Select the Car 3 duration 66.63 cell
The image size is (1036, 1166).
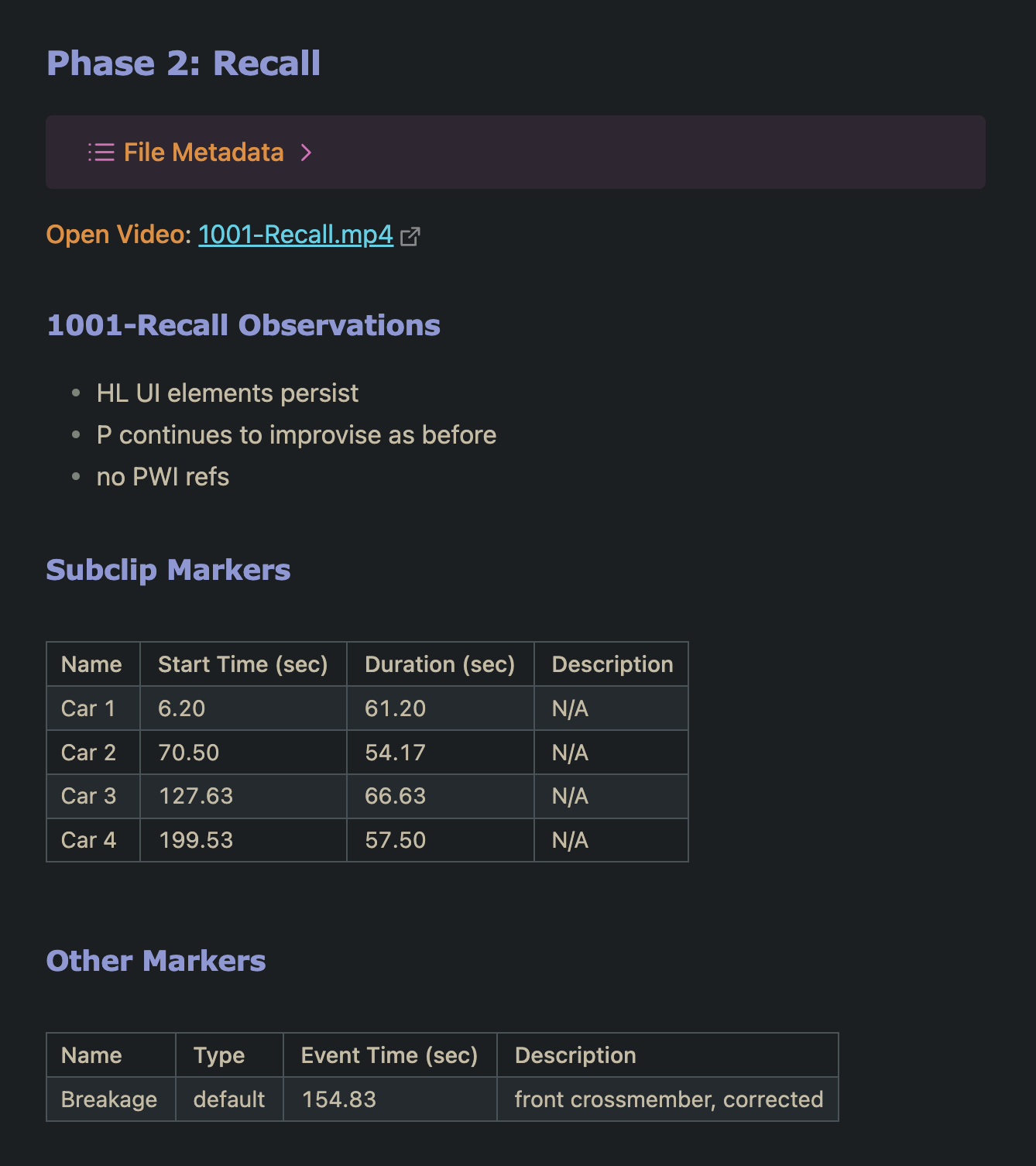pyautogui.click(x=395, y=796)
